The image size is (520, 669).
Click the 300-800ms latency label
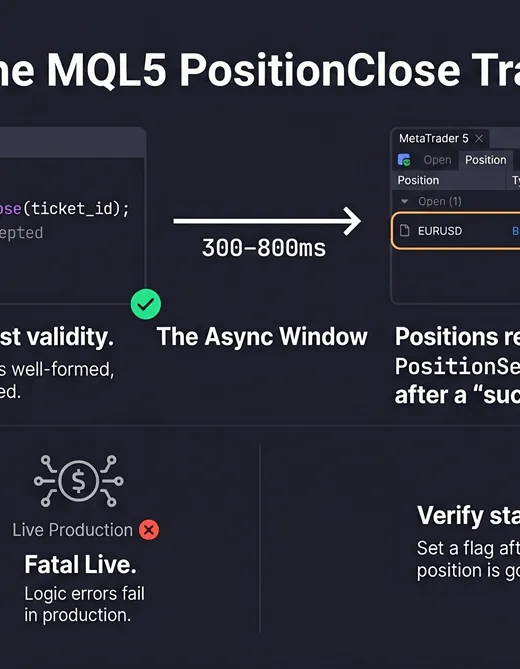pyautogui.click(x=264, y=248)
